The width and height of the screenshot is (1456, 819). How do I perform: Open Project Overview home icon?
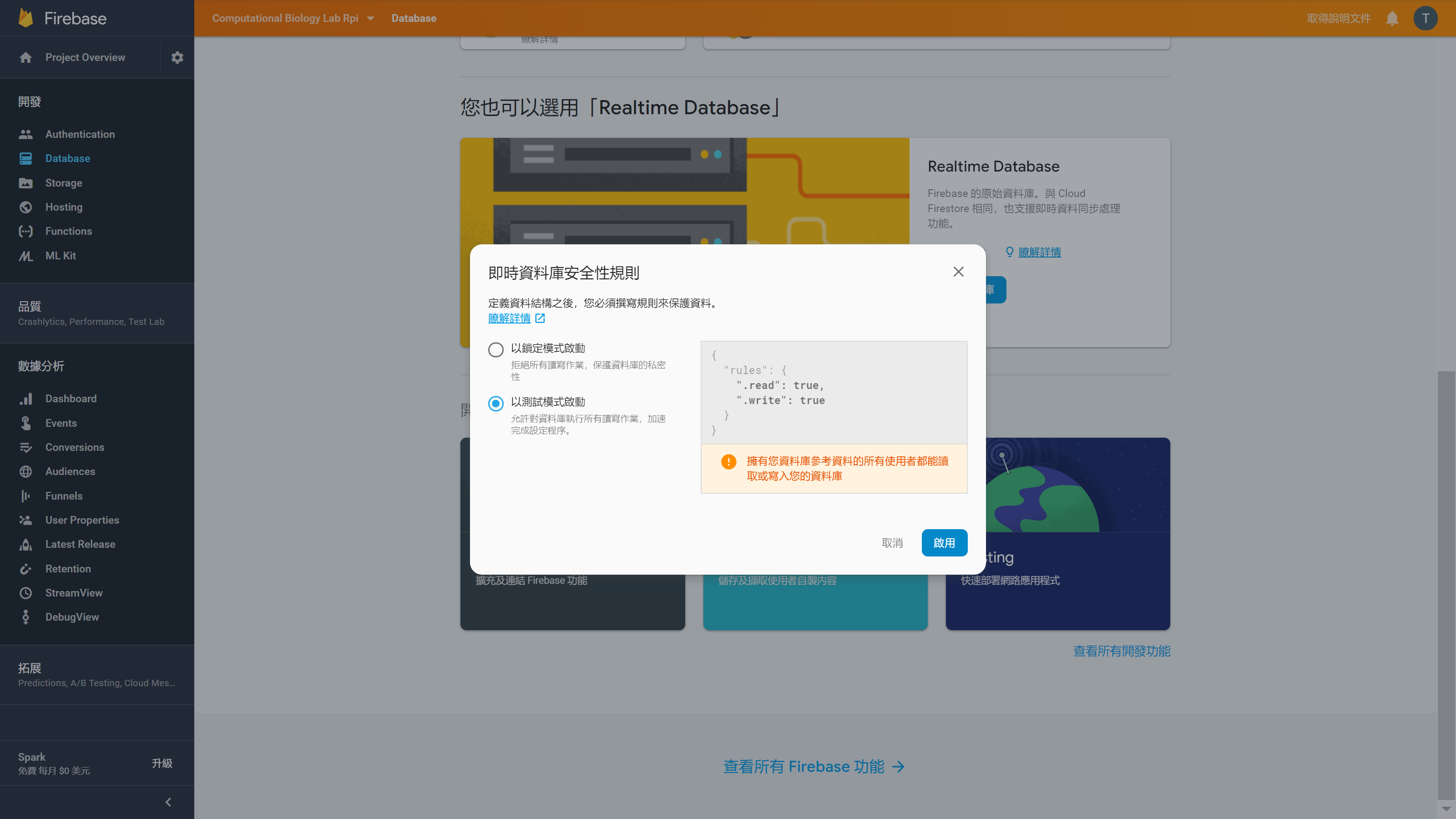pos(25,58)
